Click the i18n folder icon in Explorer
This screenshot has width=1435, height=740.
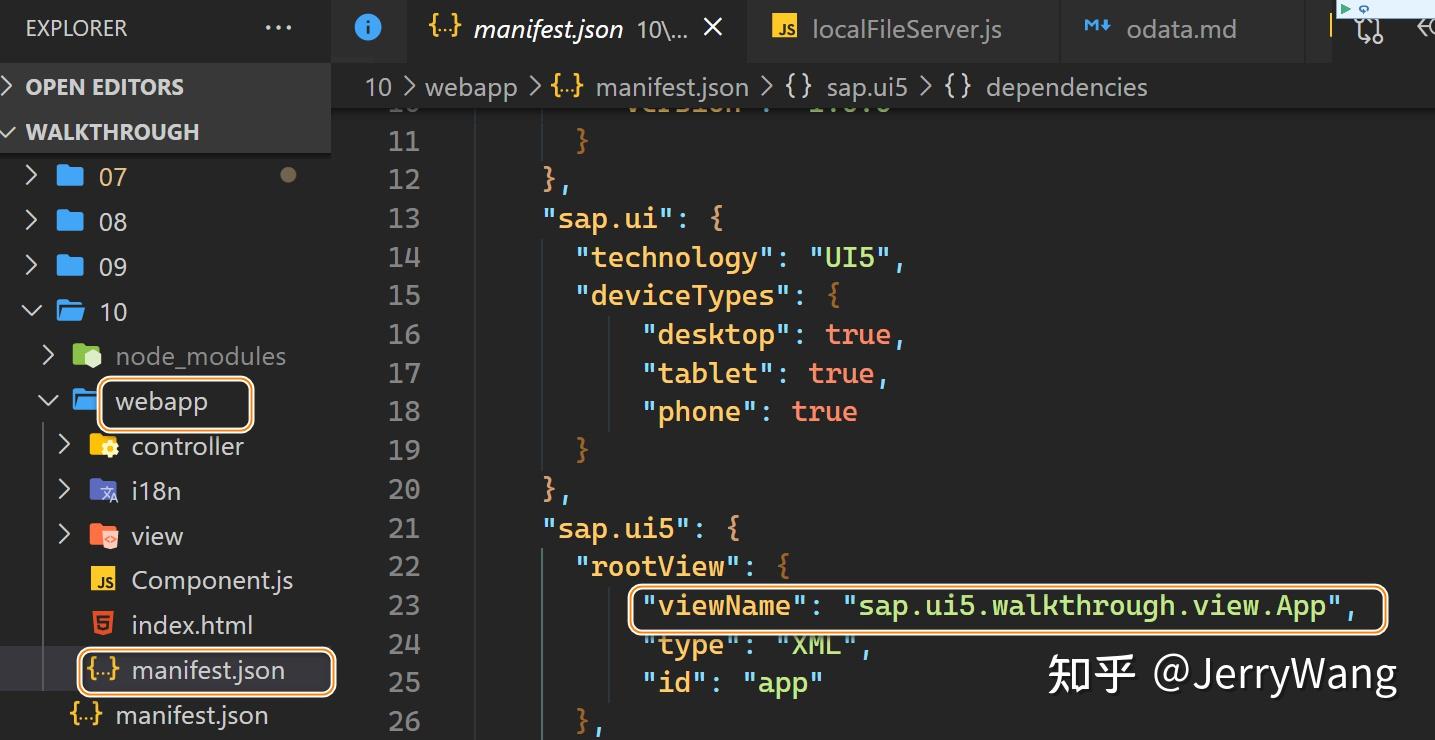105,490
